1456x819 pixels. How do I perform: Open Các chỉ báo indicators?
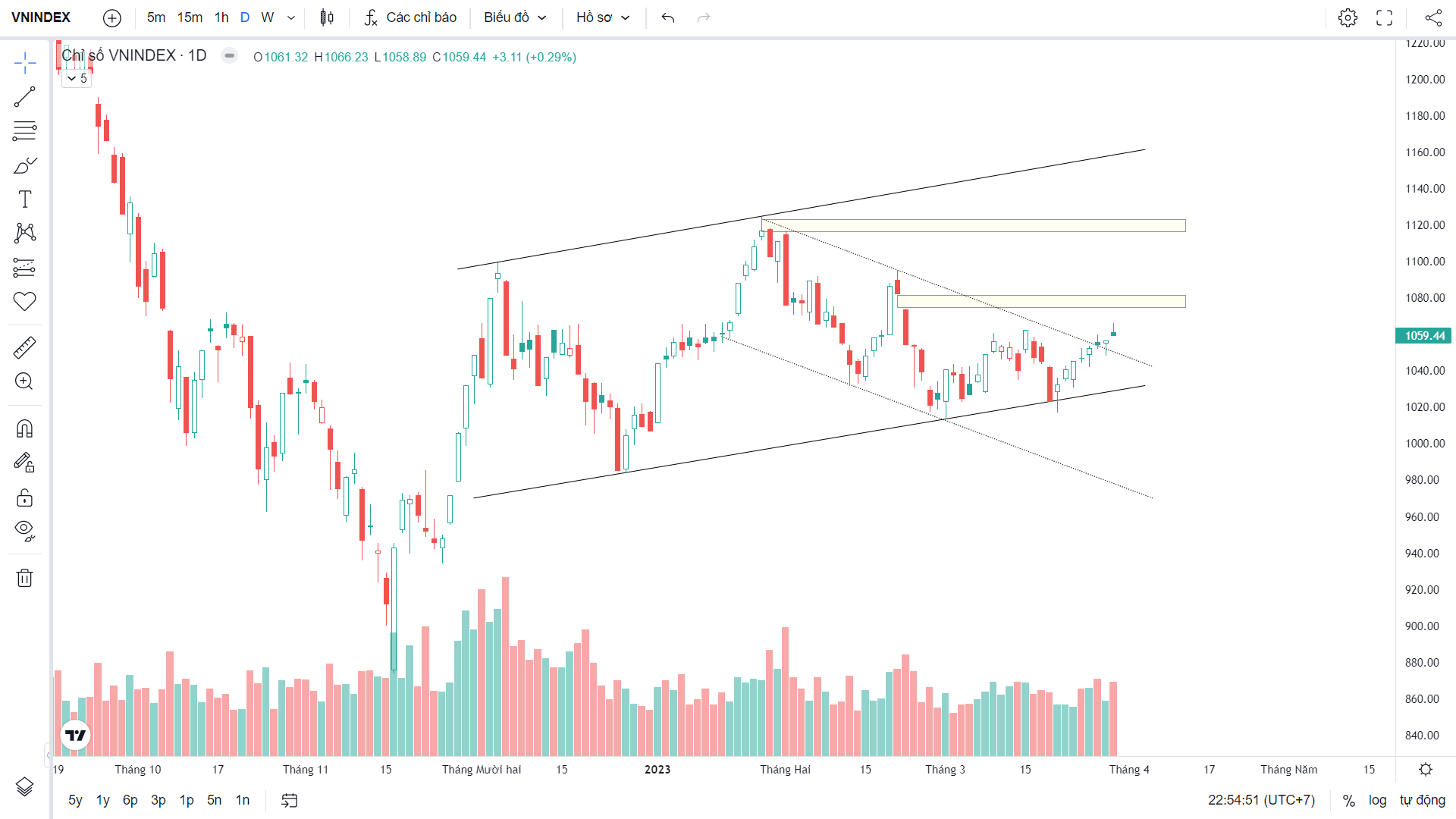coord(410,17)
